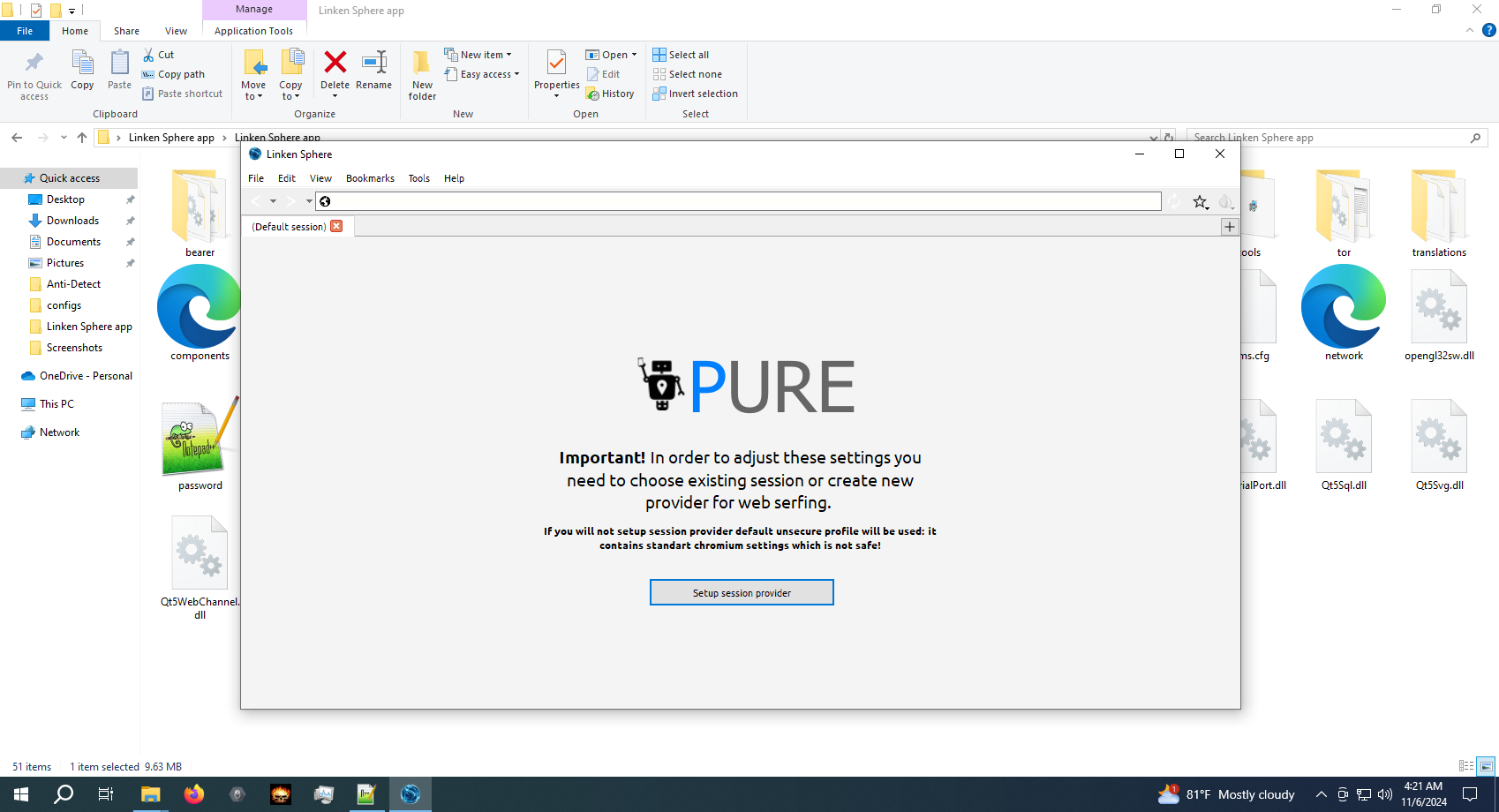Expand the New item dropdown
This screenshot has width=1499, height=812.
pos(478,55)
